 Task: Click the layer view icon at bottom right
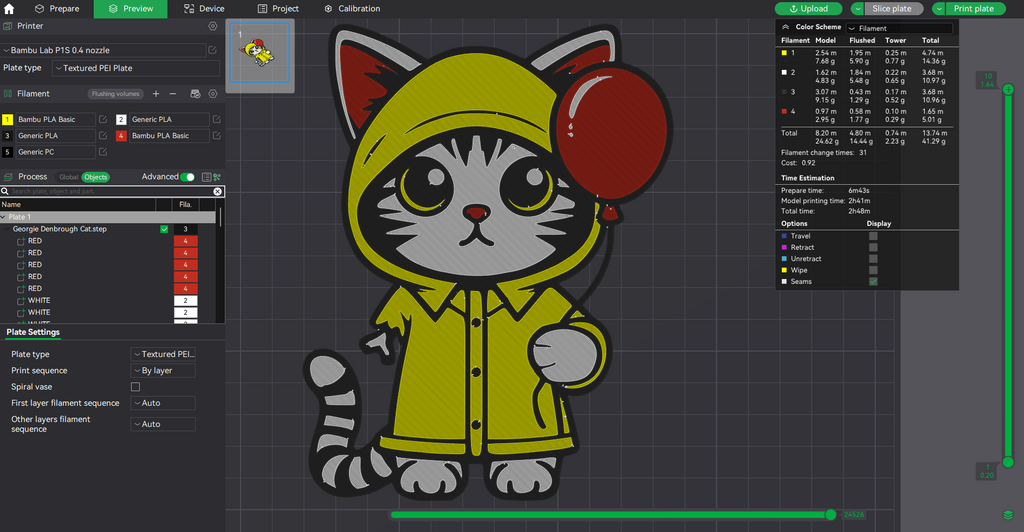[1008, 515]
